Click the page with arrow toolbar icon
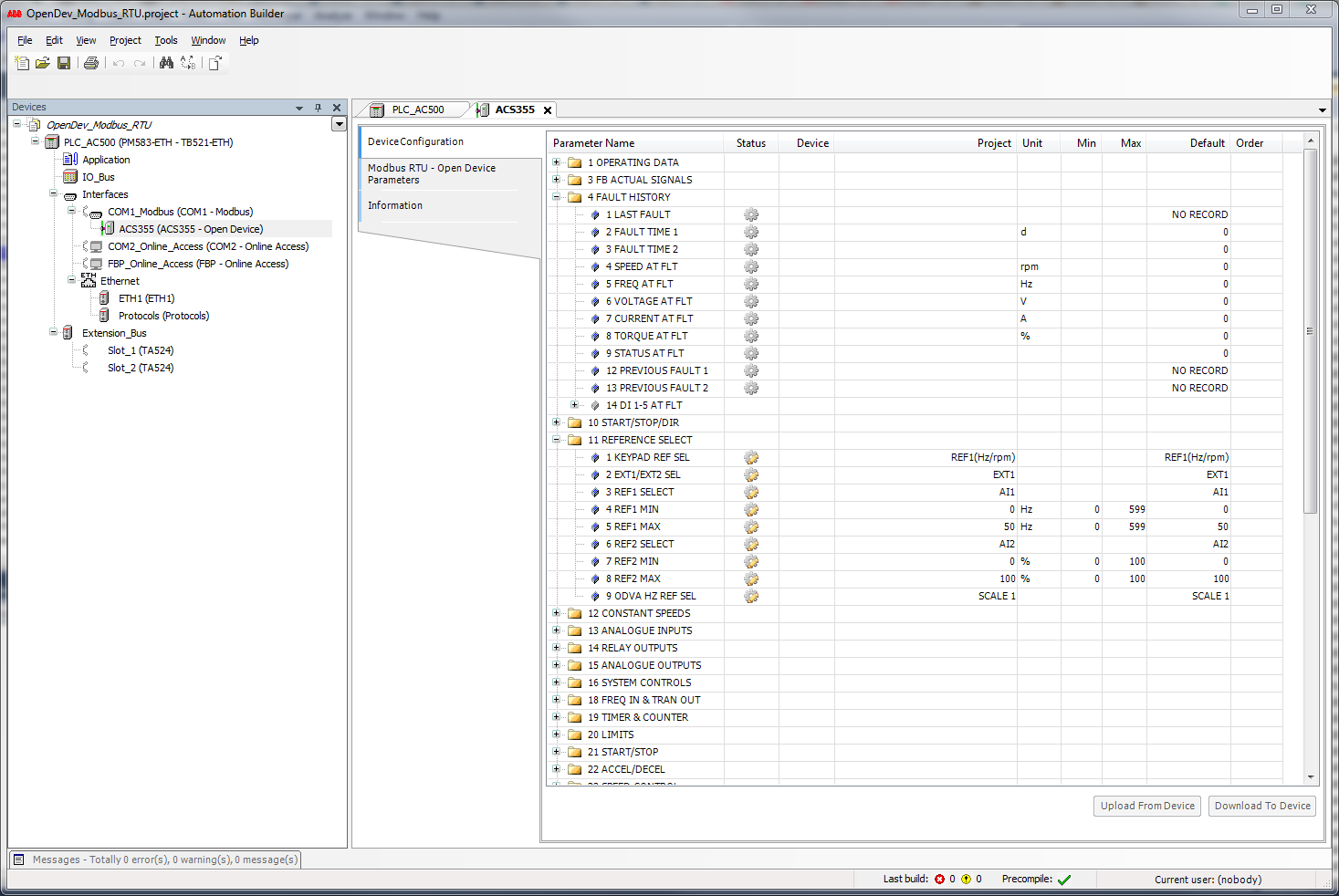 [x=215, y=63]
